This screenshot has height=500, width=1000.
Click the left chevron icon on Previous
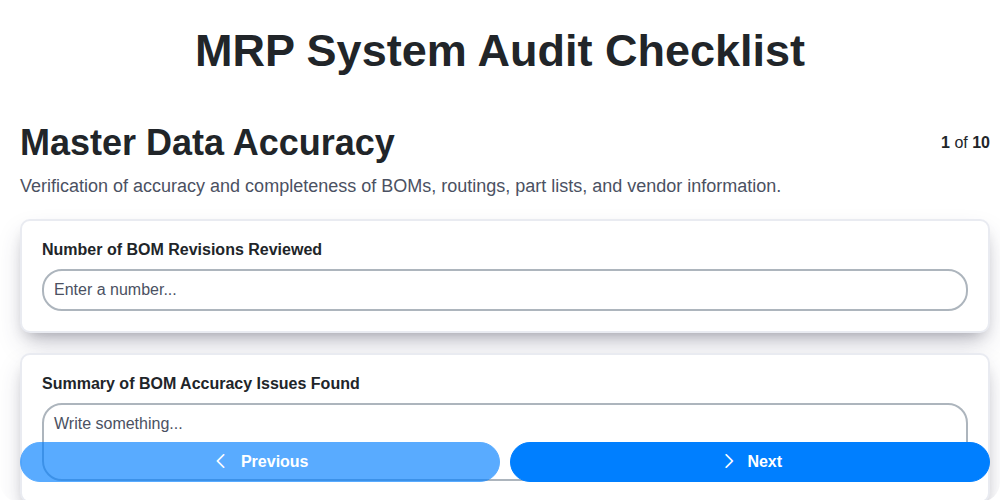click(221, 461)
